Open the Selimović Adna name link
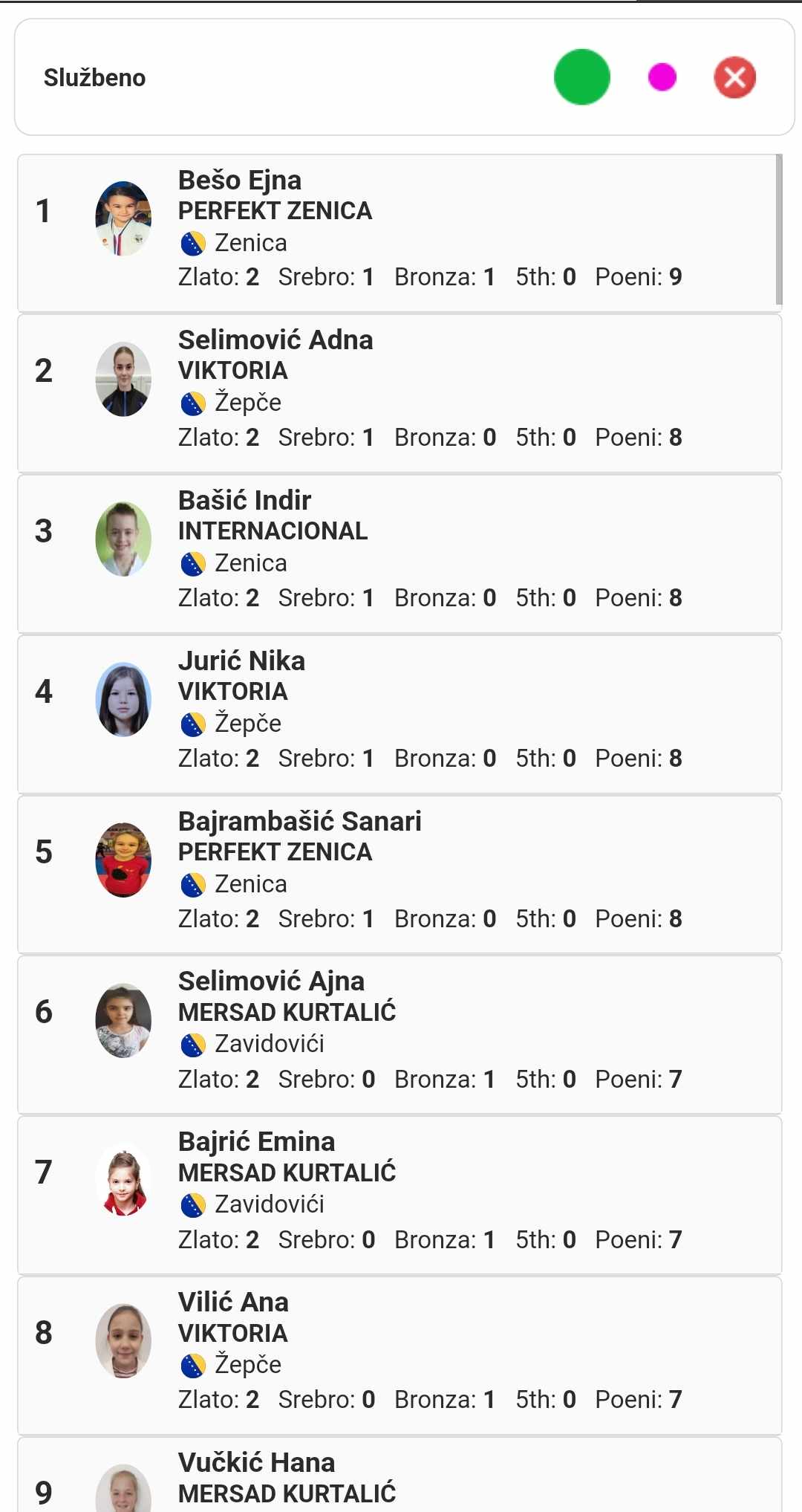 coord(276,340)
